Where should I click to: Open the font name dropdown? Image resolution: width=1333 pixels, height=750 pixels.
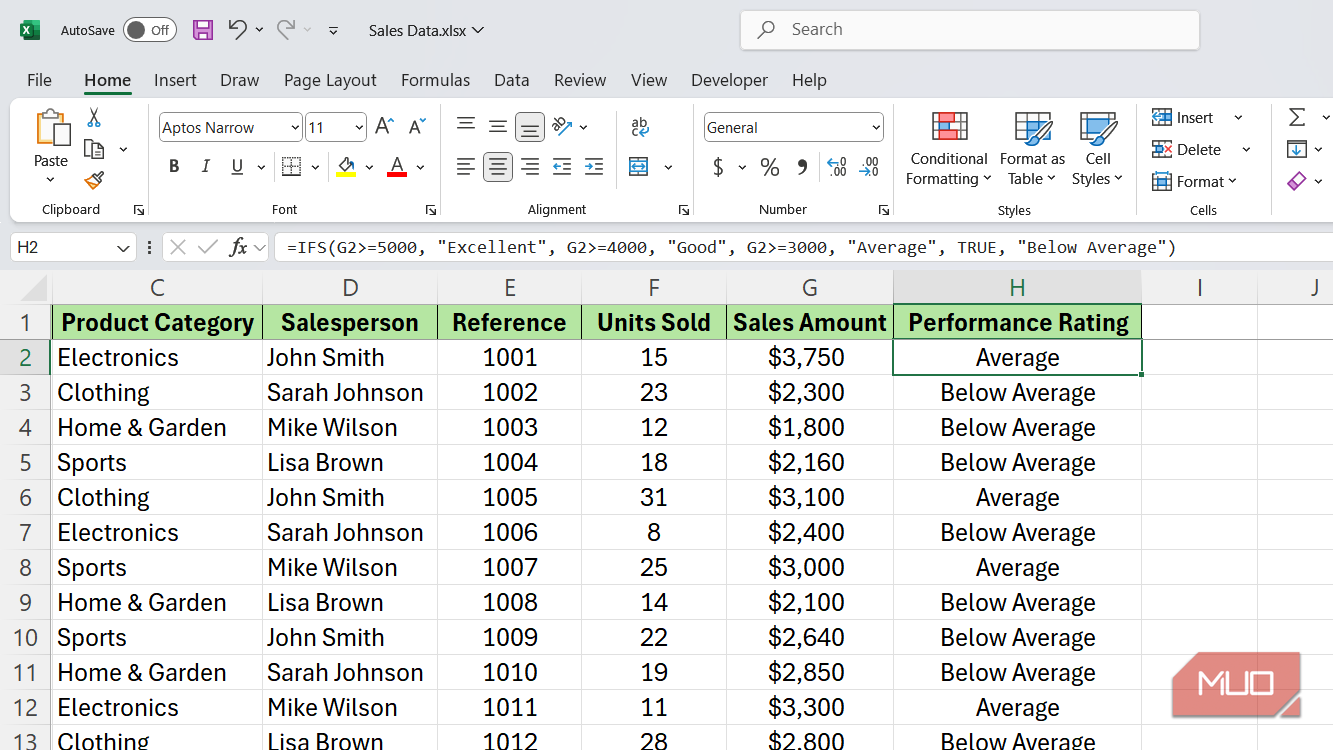tap(295, 128)
